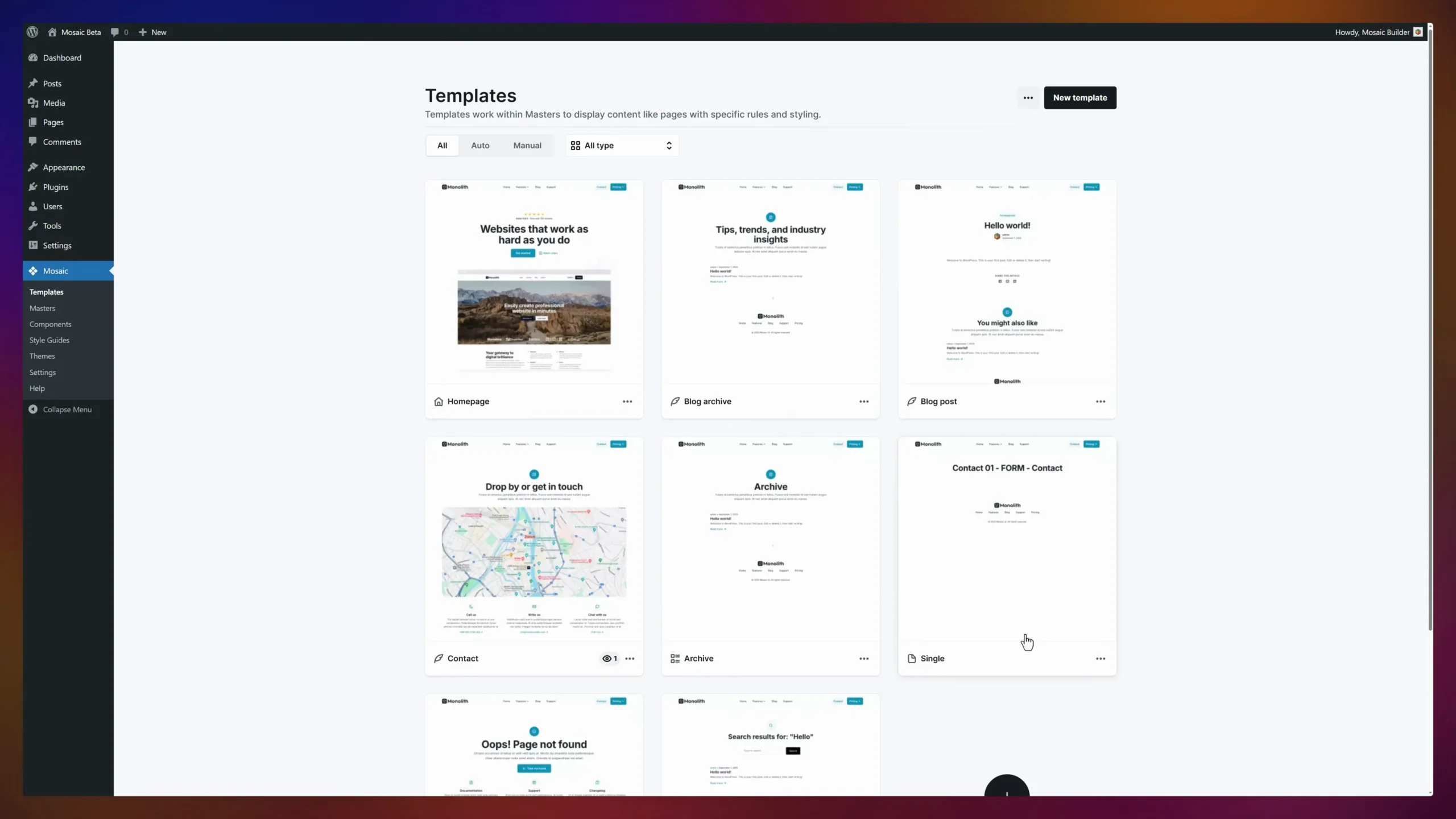
Task: Click the page vertical scrollbar
Action: (1430, 330)
